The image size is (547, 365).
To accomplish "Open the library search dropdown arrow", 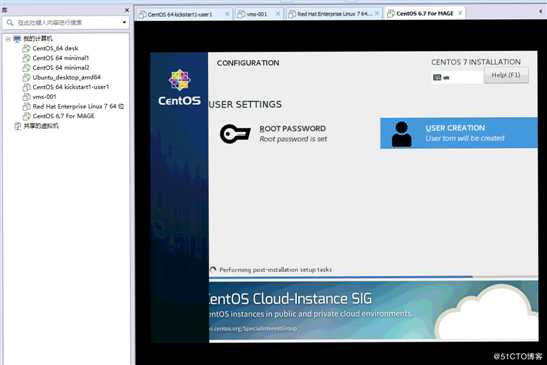I will (124, 22).
